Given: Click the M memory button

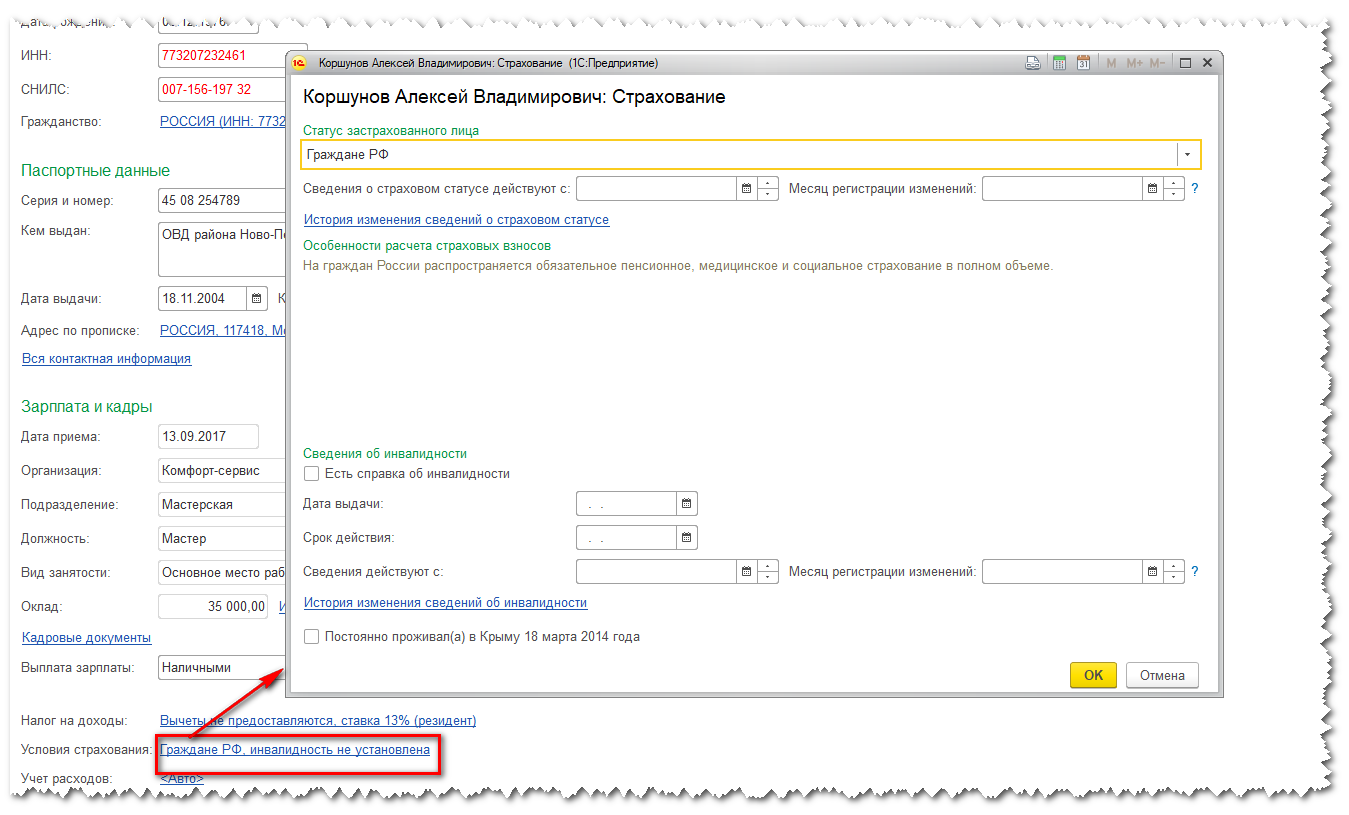Looking at the screenshot, I should coord(1111,63).
